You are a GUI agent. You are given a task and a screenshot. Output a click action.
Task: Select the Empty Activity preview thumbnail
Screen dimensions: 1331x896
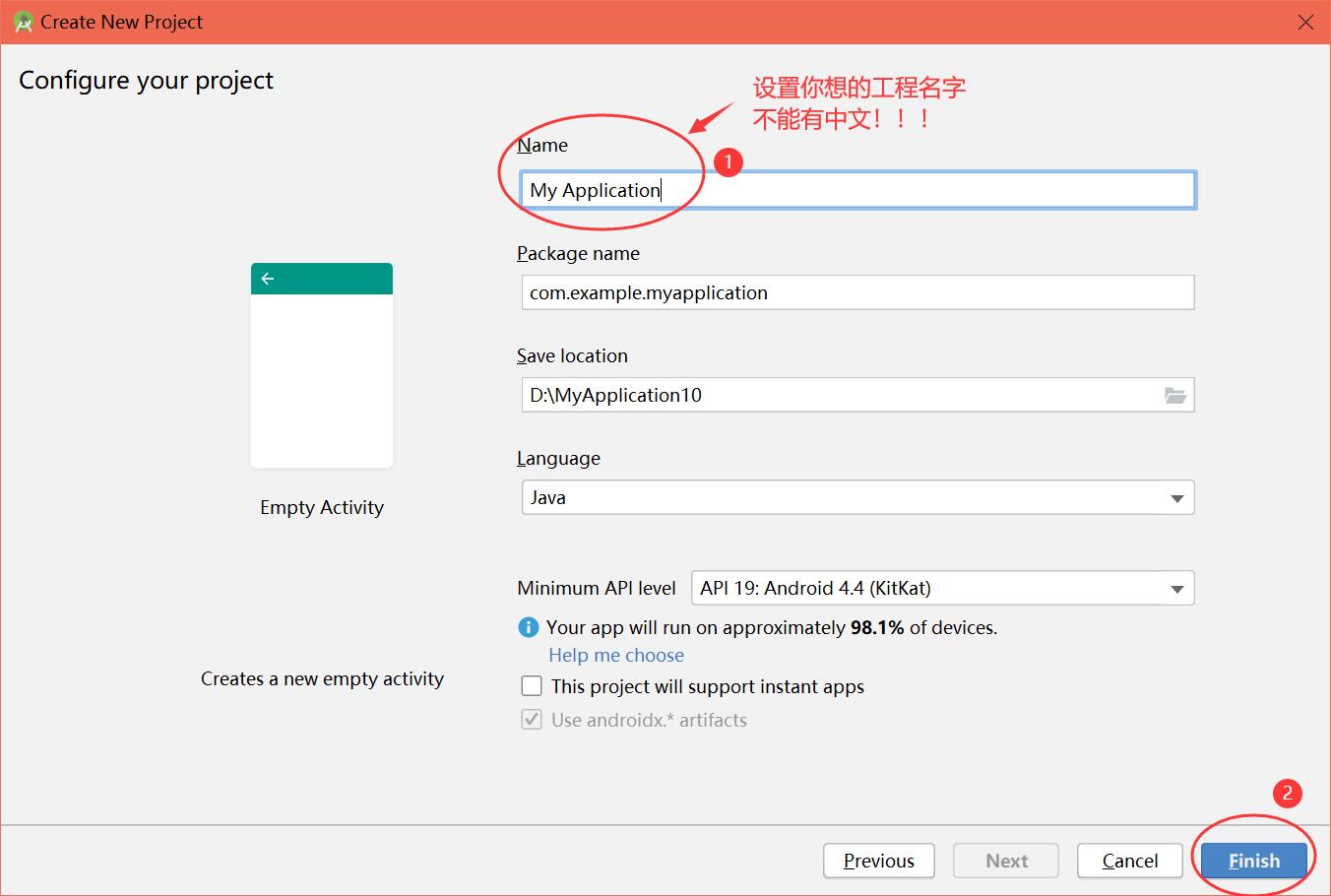tap(322, 365)
